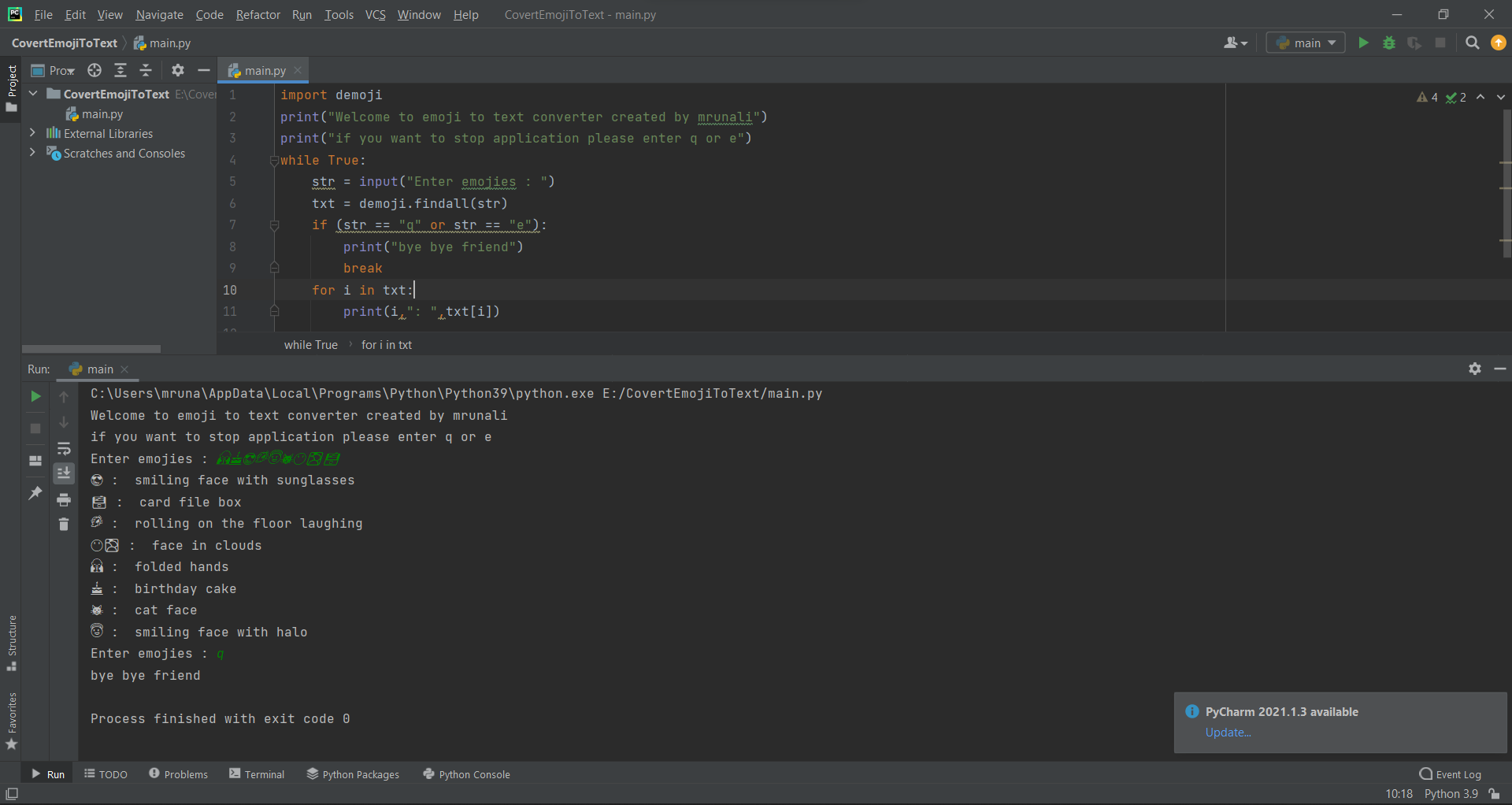
Task: Click the 10:18 cursor position indicator
Action: tap(1399, 794)
